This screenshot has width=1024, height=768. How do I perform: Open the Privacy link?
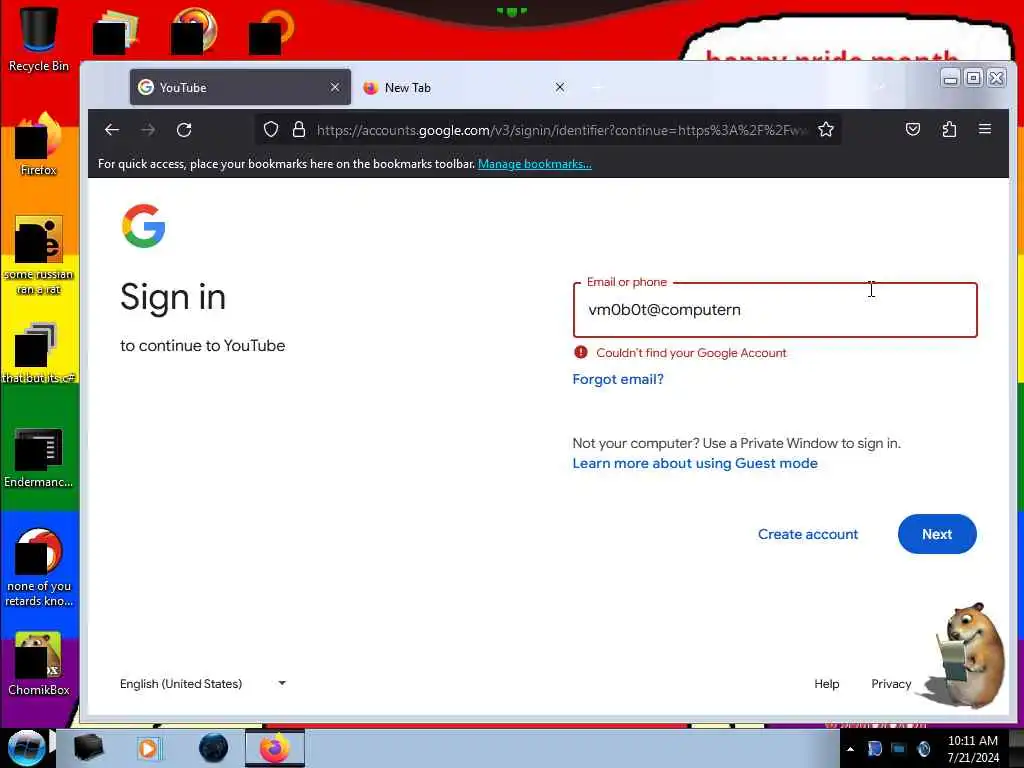[x=891, y=684]
